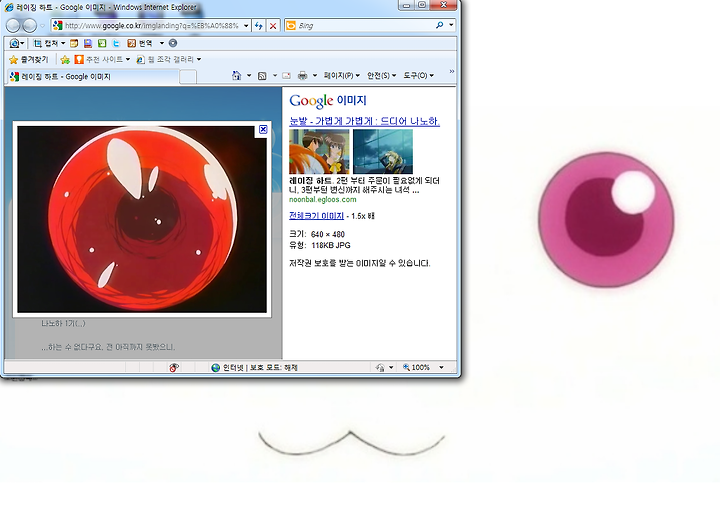The image size is (720, 513).
Task: Click the browser Forward button
Action: (x=29, y=26)
